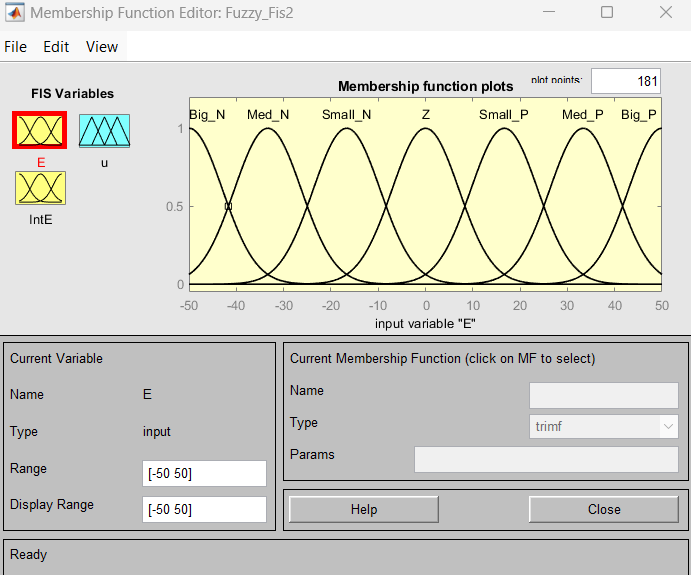Open the File menu
Image resolution: width=691 pixels, height=575 pixels.
tap(15, 47)
